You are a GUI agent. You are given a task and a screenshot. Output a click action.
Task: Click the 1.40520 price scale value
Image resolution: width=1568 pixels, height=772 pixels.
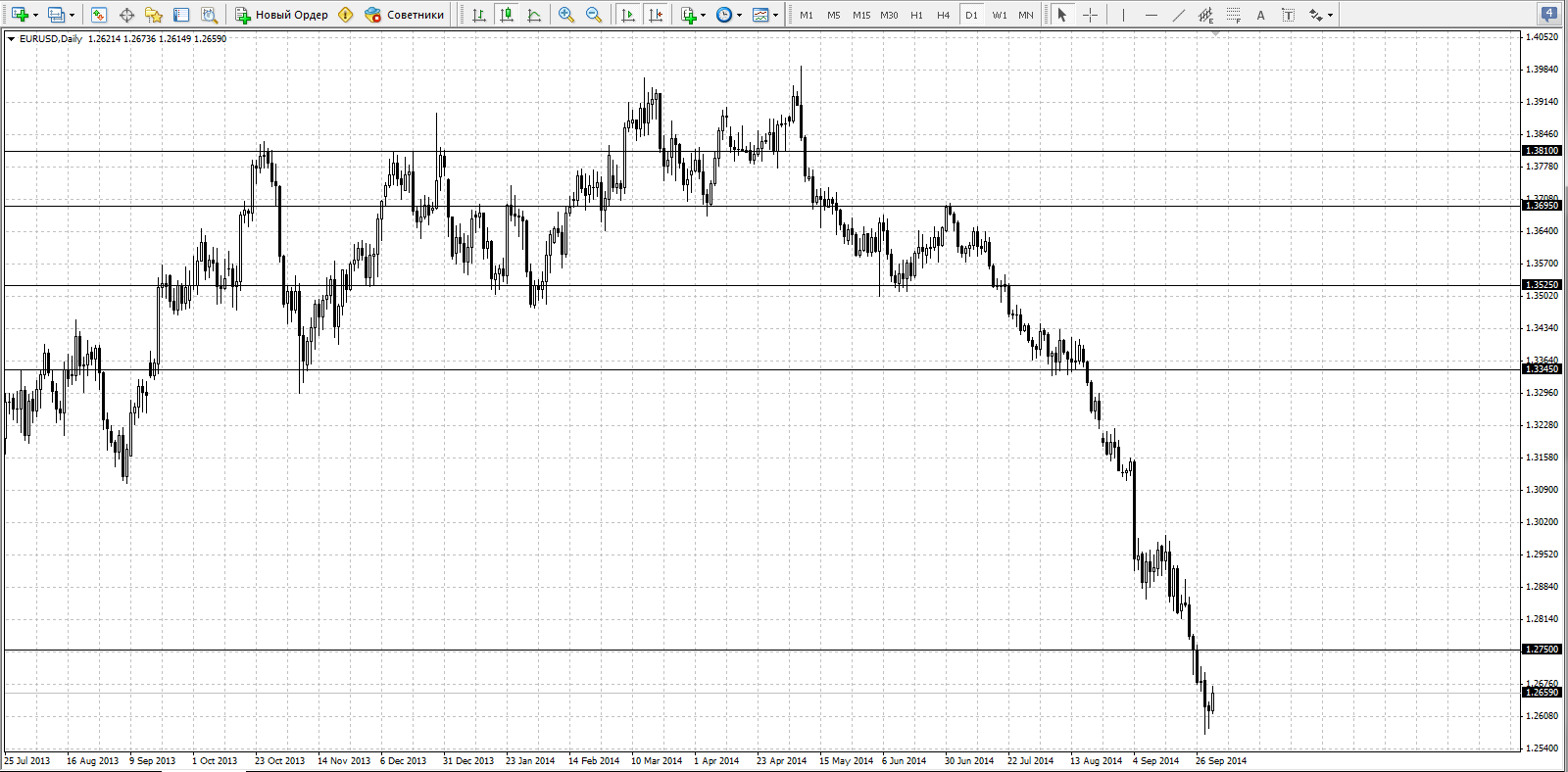pos(1543,37)
